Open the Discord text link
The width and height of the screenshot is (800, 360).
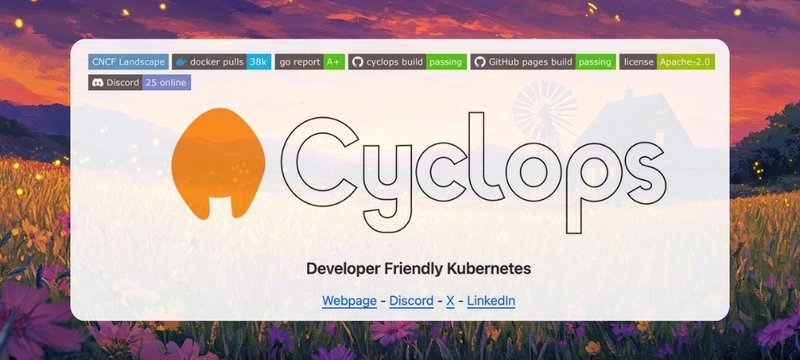411,301
